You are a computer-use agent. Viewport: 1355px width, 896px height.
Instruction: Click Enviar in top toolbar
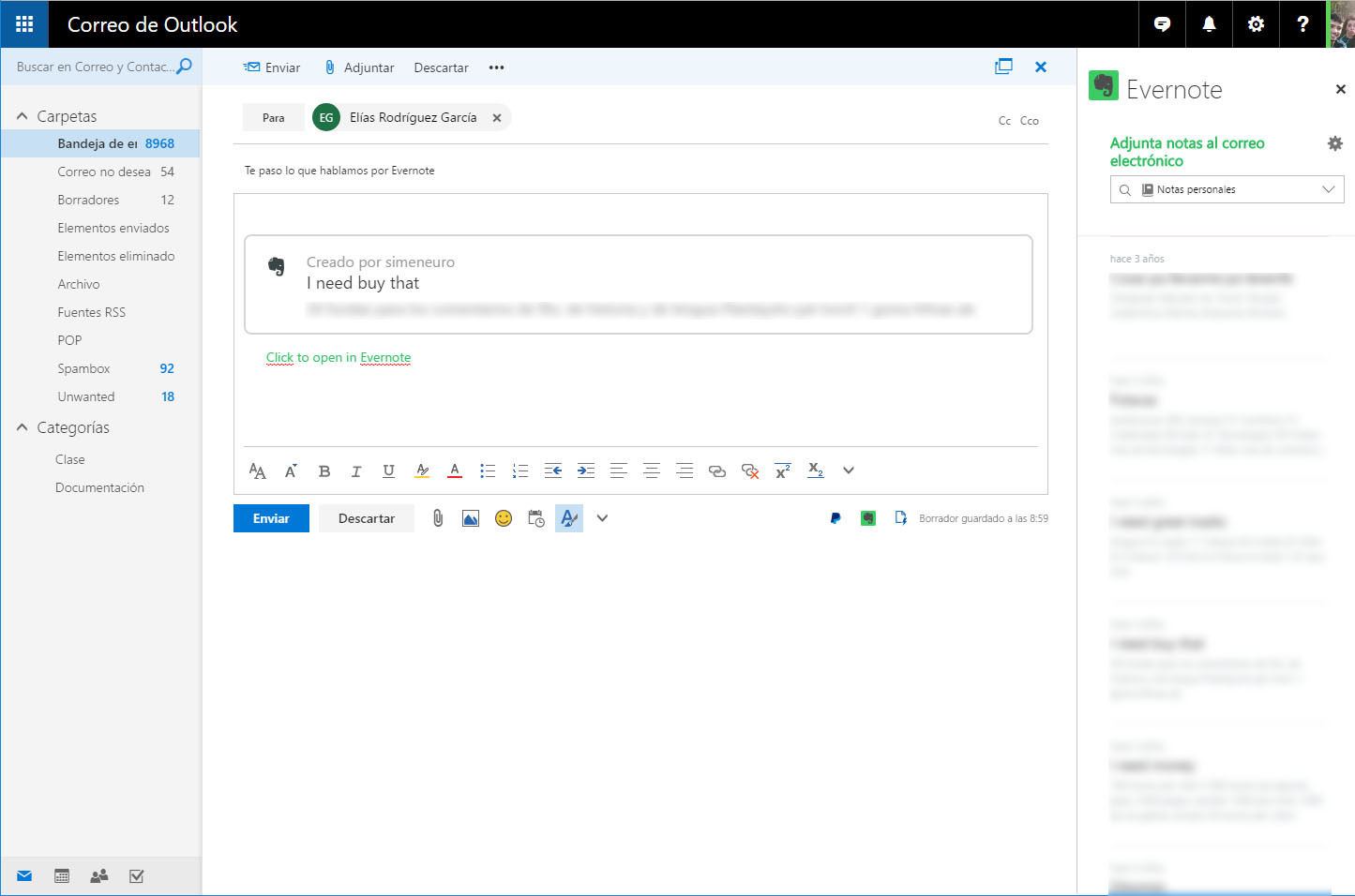pos(272,67)
